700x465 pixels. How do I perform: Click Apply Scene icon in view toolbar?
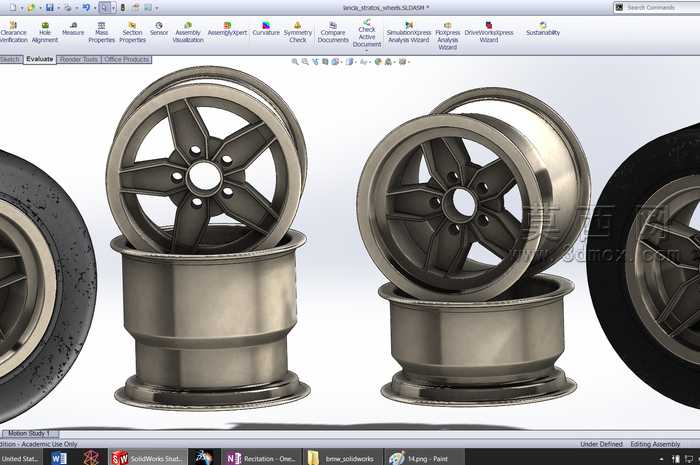click(388, 62)
